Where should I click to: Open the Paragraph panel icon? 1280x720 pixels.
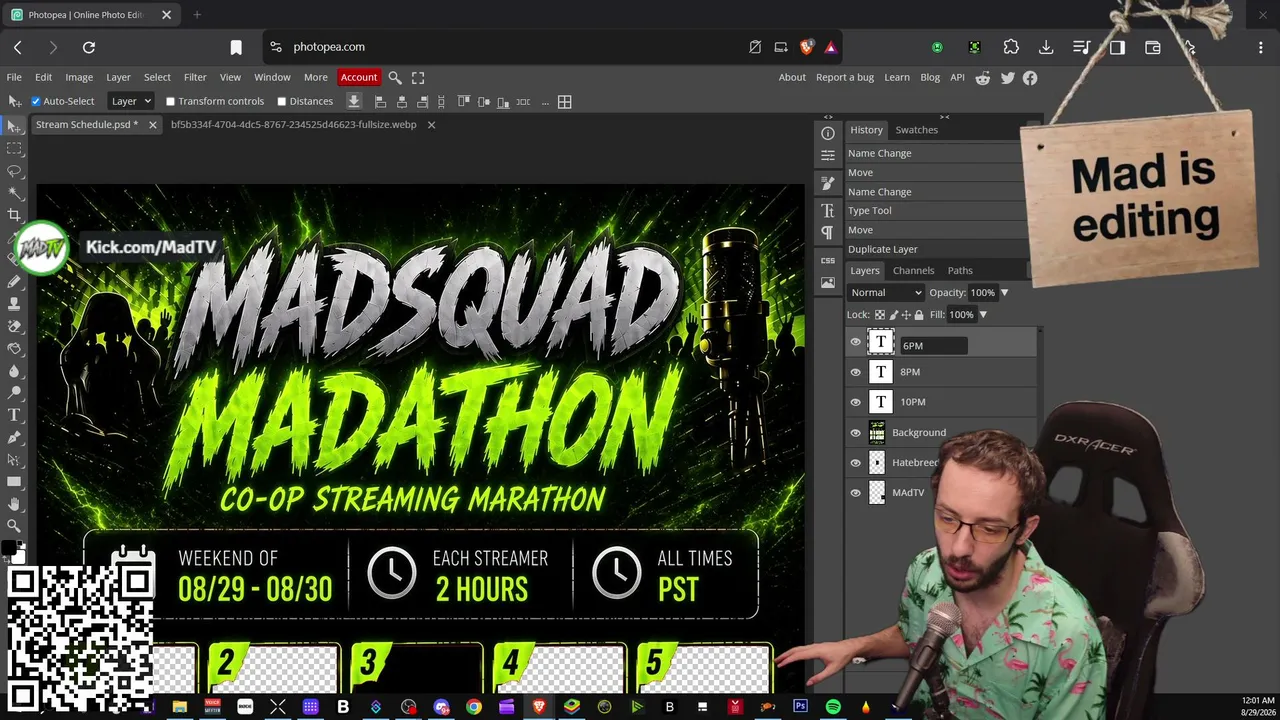pos(828,232)
